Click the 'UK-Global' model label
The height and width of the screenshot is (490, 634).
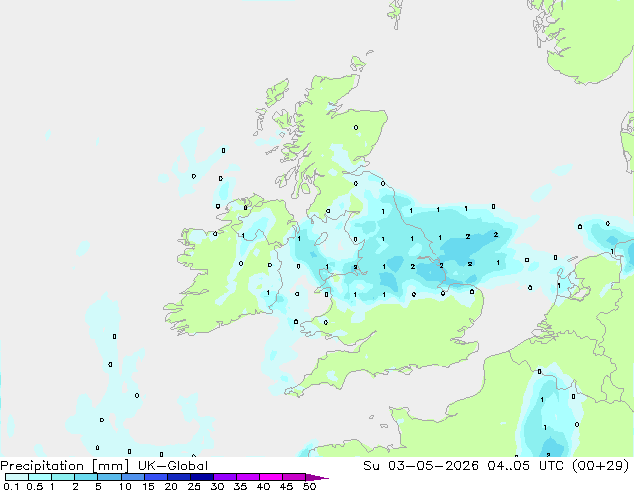[x=173, y=465]
